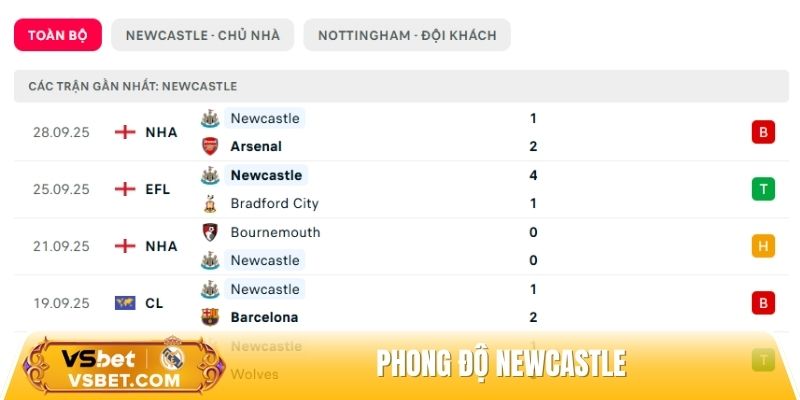This screenshot has width=800, height=400.
Task: Click the red B badge for Barcelona match
Action: (x=763, y=303)
